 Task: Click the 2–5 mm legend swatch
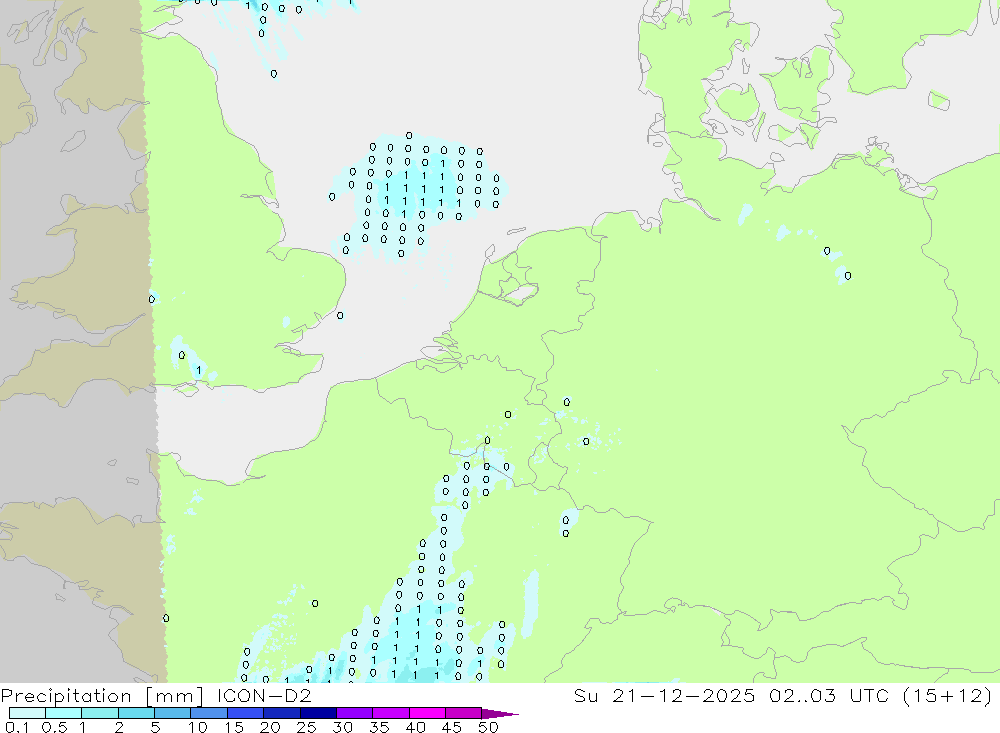136,713
